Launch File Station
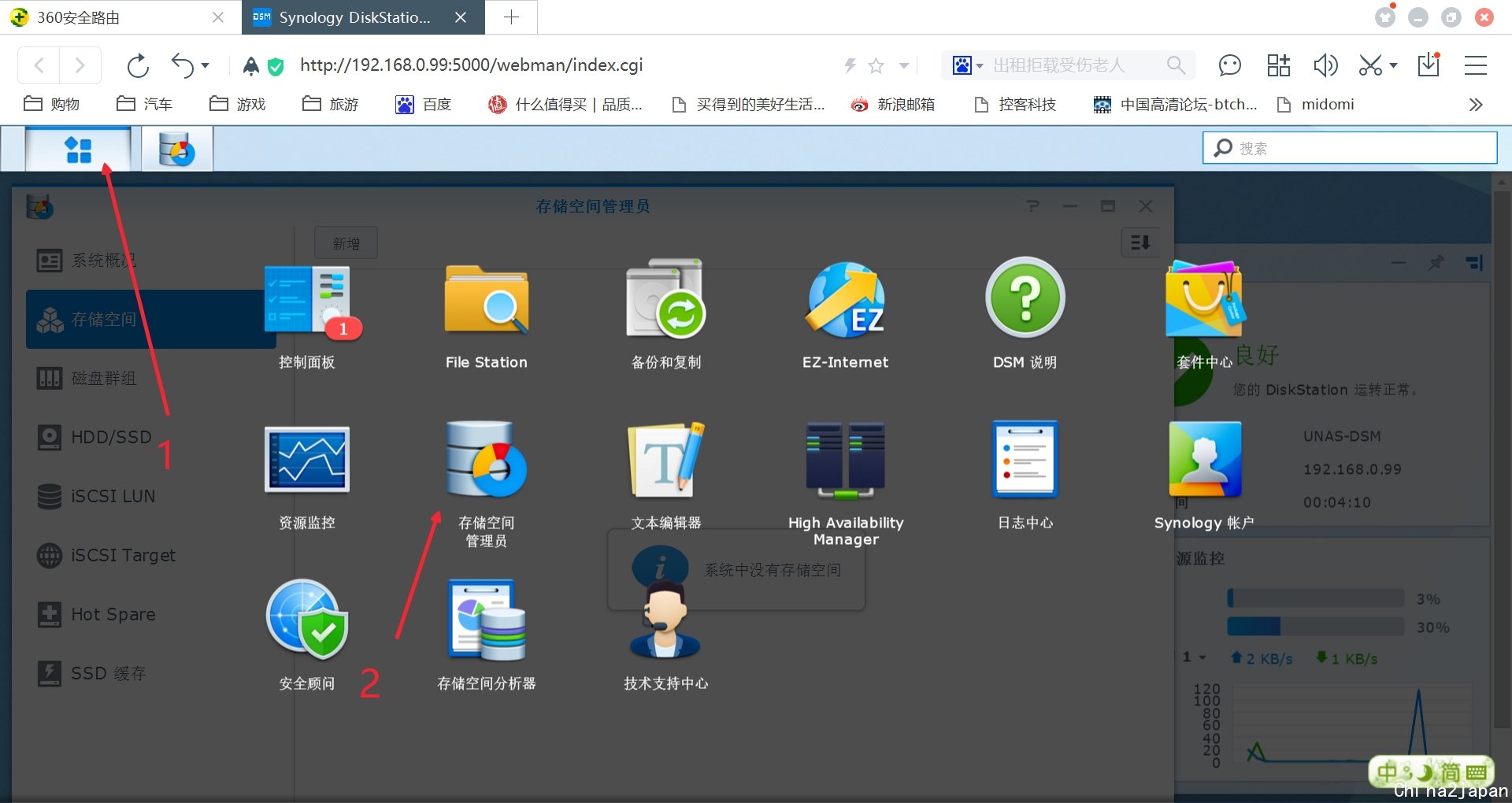This screenshot has width=1512, height=803. 486,315
